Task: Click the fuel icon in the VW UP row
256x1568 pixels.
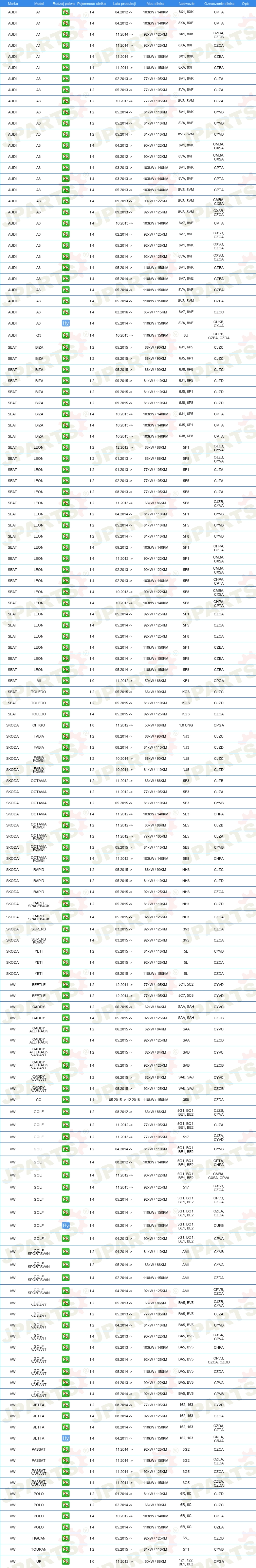Action: (x=66, y=1561)
